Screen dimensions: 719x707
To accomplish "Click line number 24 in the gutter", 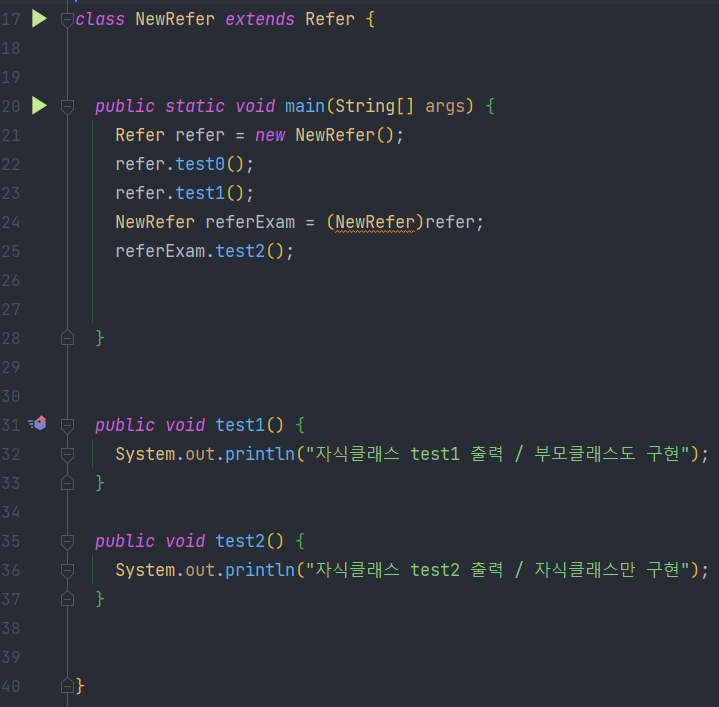I will [11, 222].
